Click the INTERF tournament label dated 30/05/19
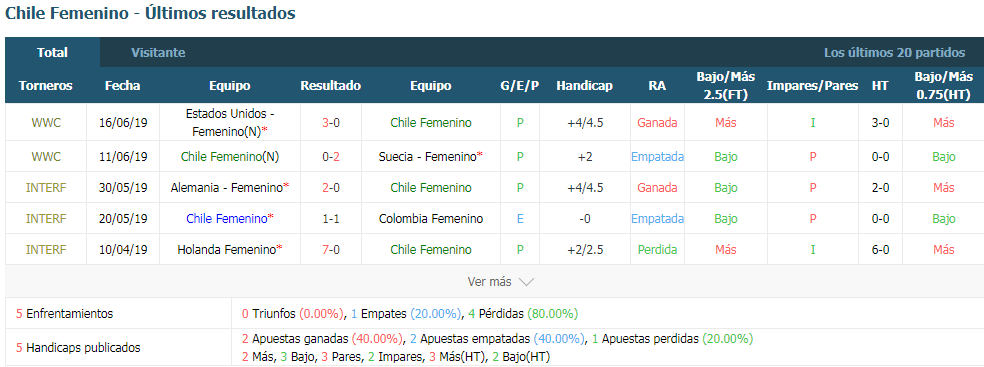The width and height of the screenshot is (984, 367). 46,187
